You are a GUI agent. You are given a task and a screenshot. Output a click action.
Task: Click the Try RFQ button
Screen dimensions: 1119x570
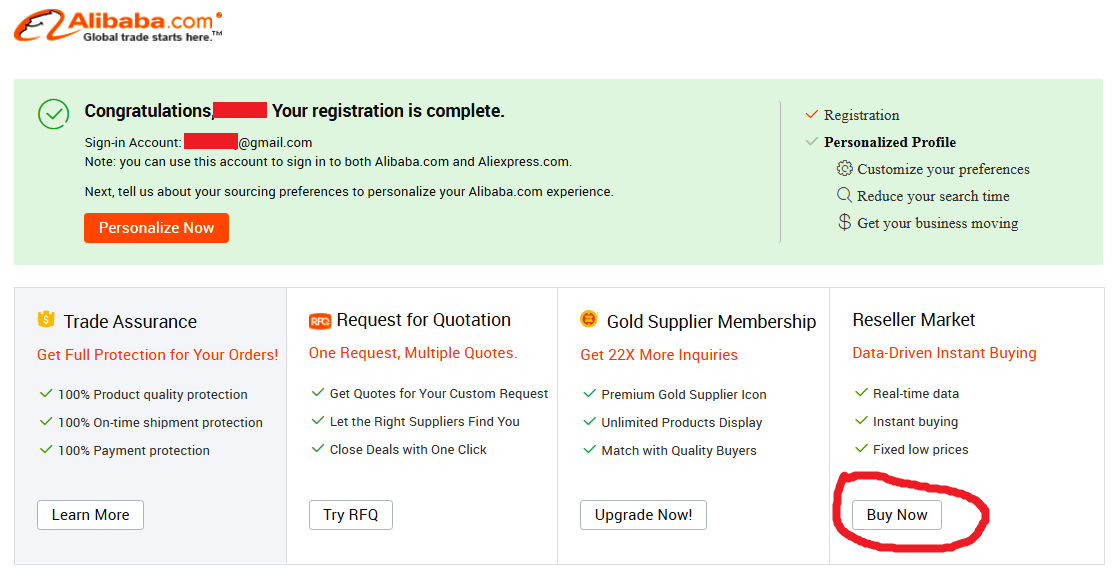point(350,515)
